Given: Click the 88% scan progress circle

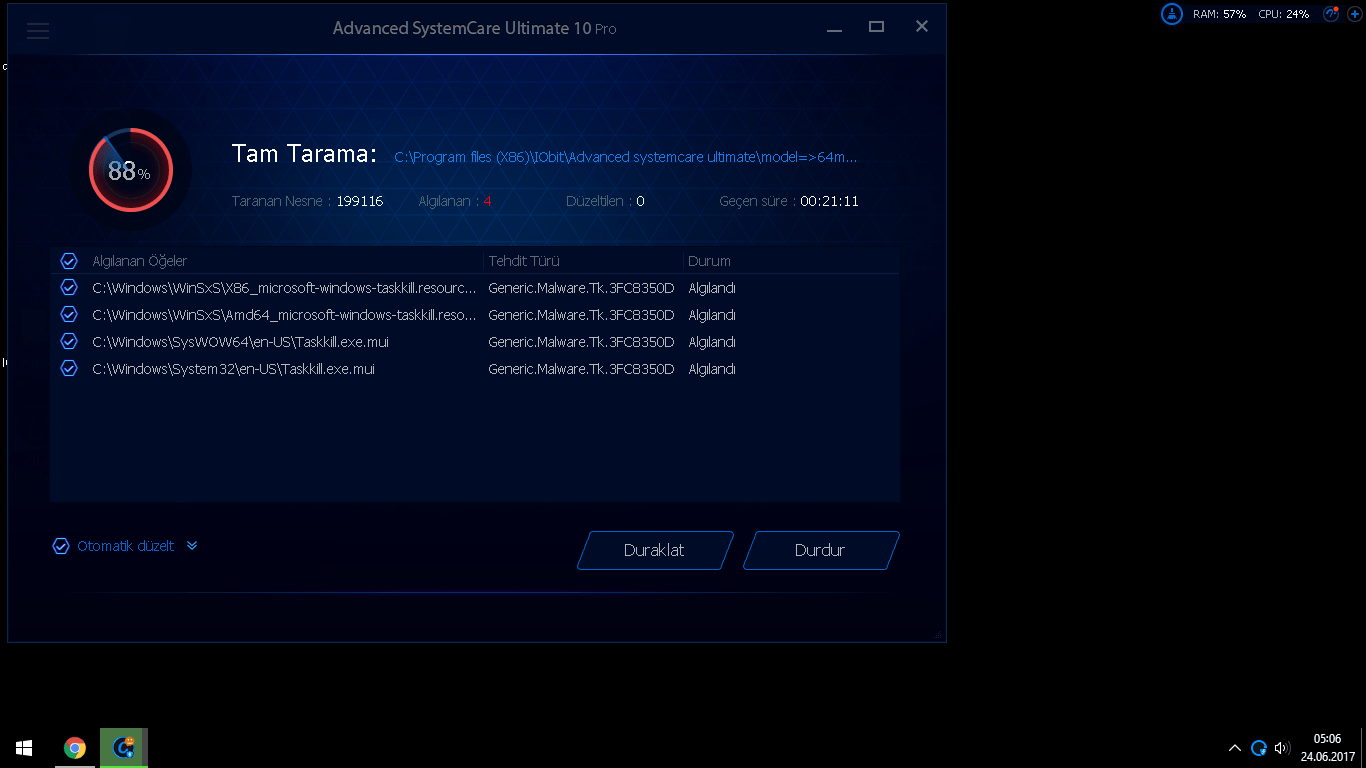Looking at the screenshot, I should click(130, 171).
